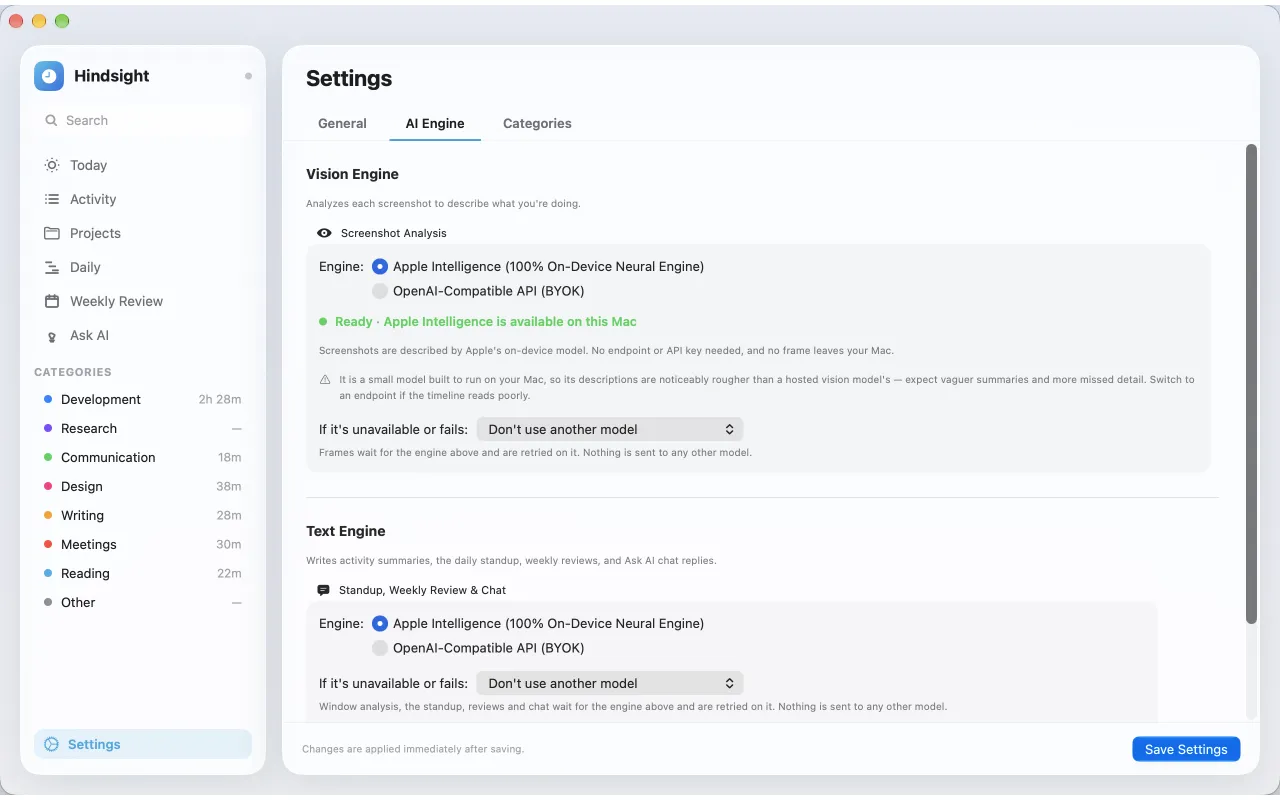The width and height of the screenshot is (1280, 800).
Task: Click the Communication time 18m
Action: pos(230,457)
